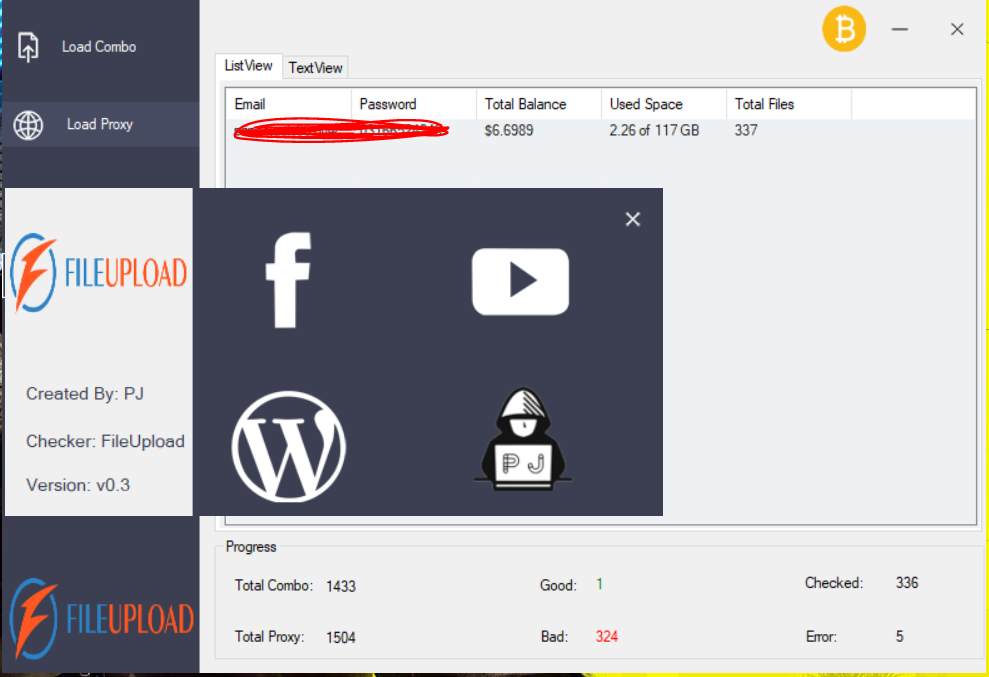Select the 2.26 of 117 GB cell
The height and width of the screenshot is (677, 989).
coord(654,131)
